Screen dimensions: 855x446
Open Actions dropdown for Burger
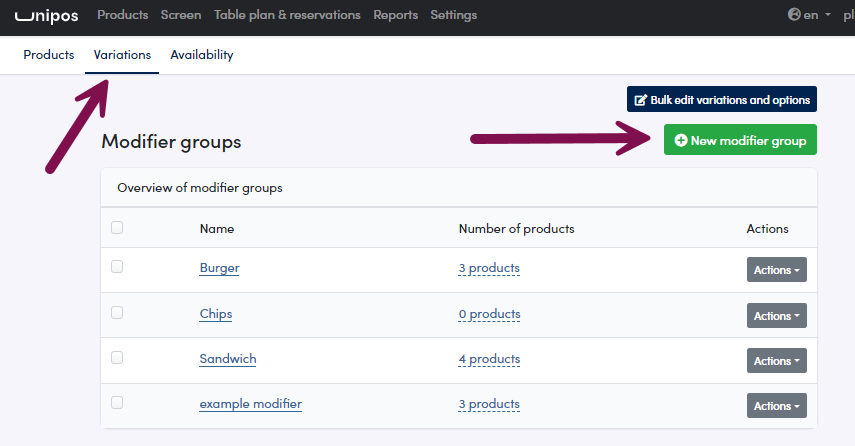coord(776,270)
